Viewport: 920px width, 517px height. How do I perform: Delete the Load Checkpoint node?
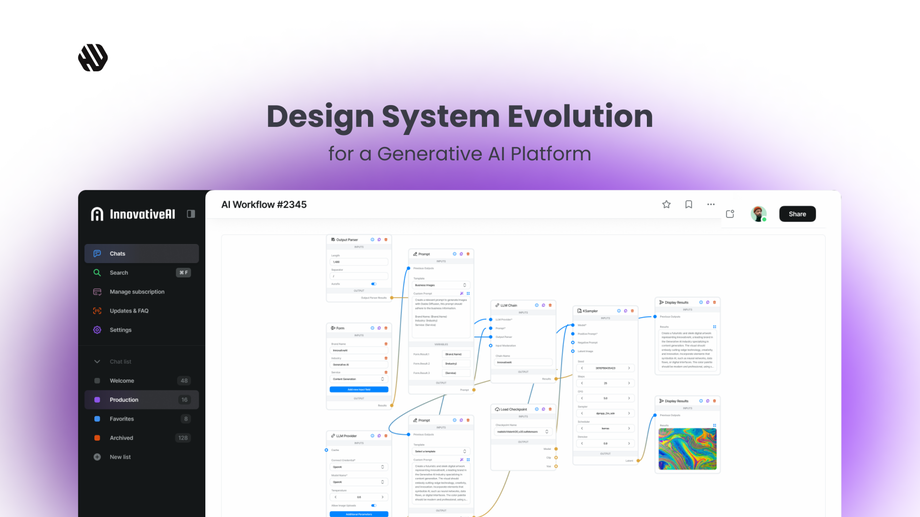[x=550, y=409]
